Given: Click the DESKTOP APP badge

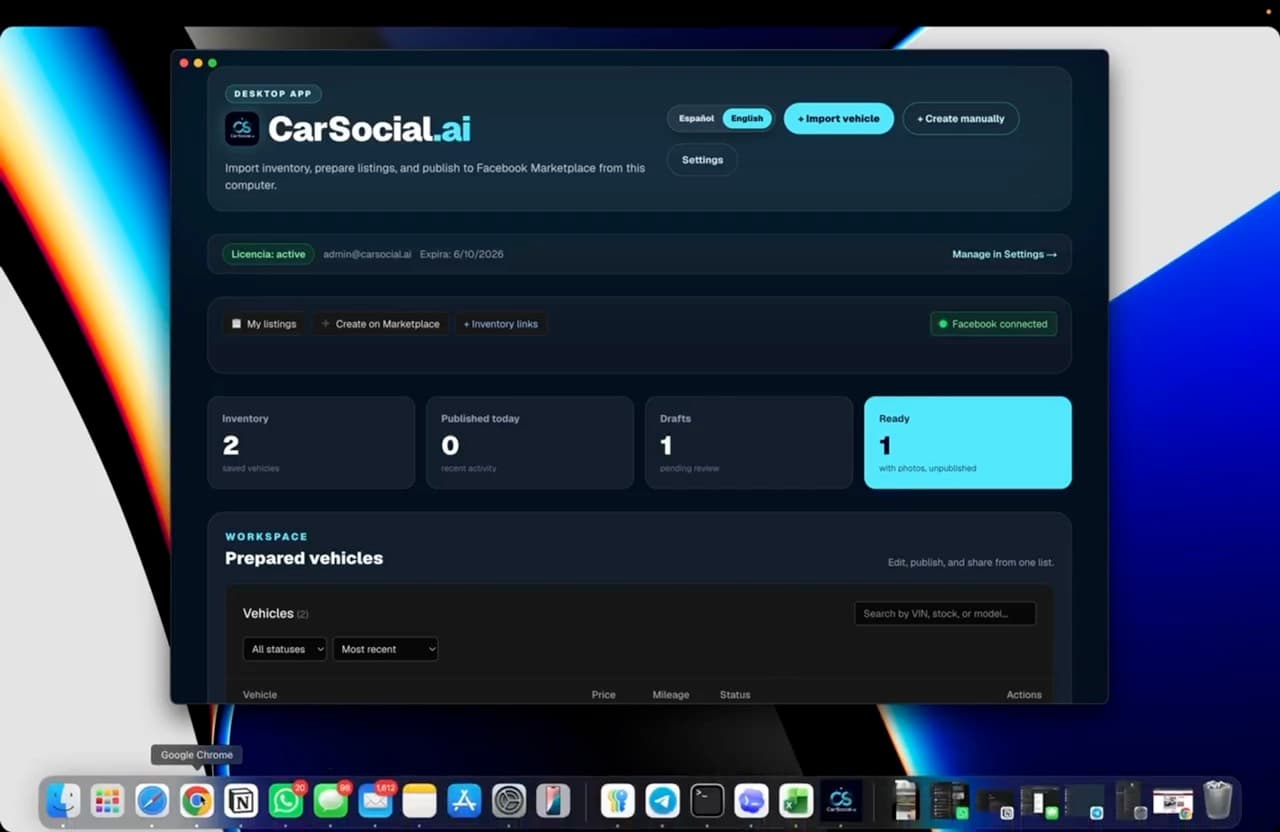Looking at the screenshot, I should point(272,93).
